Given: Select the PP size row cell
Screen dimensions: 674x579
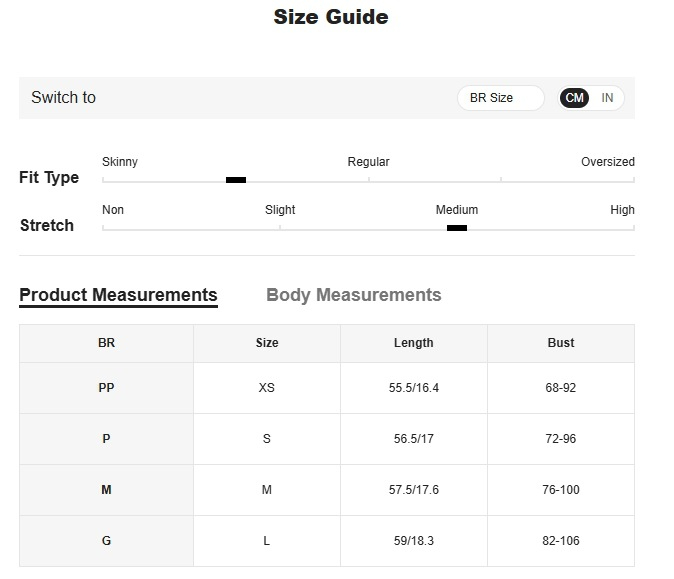Looking at the screenshot, I should pyautogui.click(x=107, y=388).
